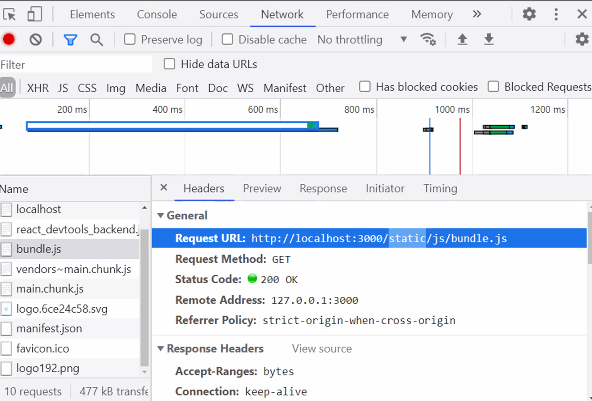
Task: Click the Request URL row
Action: tap(369, 238)
